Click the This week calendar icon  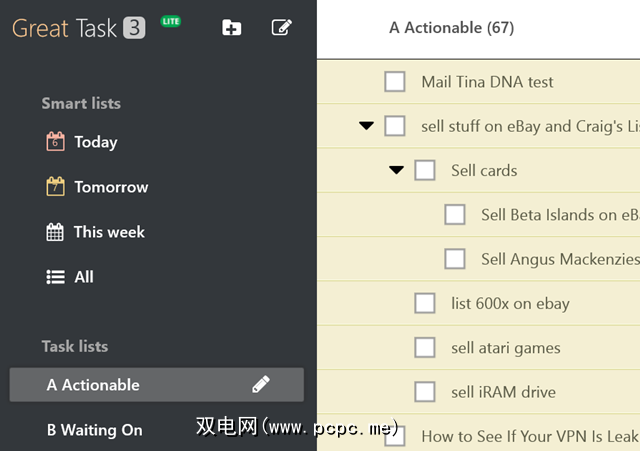click(x=56, y=232)
